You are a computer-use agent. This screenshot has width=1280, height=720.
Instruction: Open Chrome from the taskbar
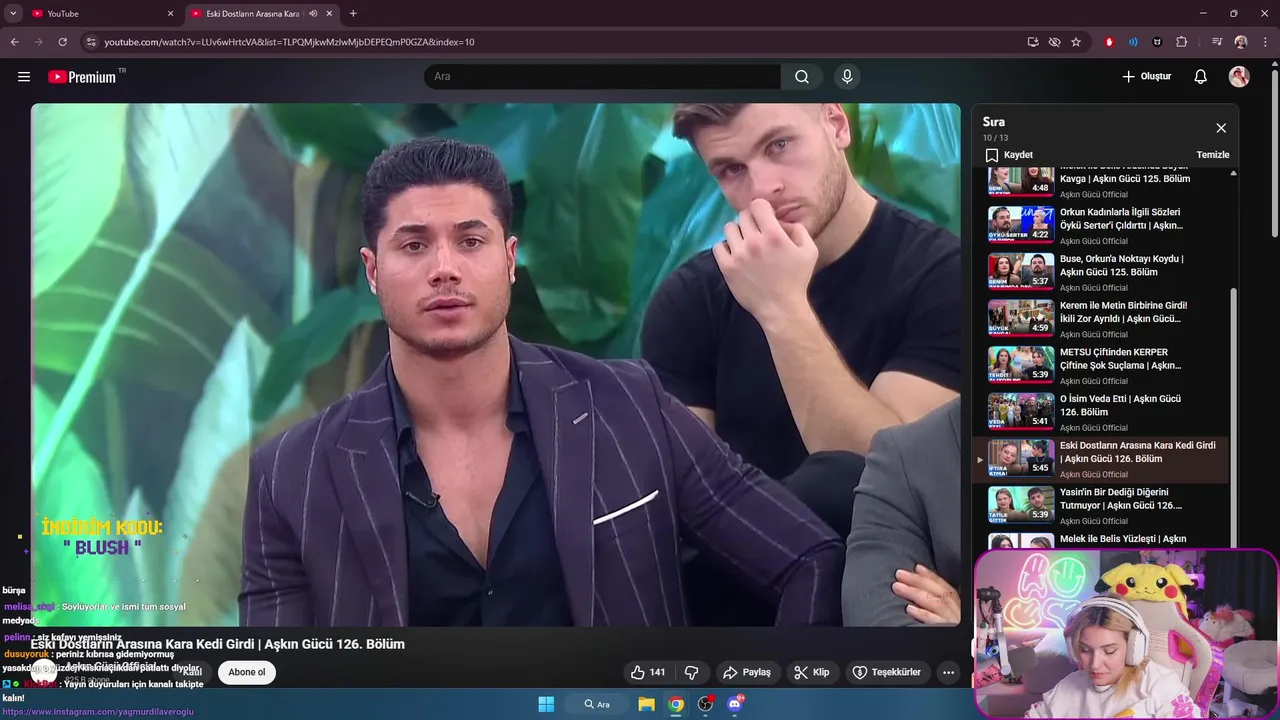[x=676, y=704]
